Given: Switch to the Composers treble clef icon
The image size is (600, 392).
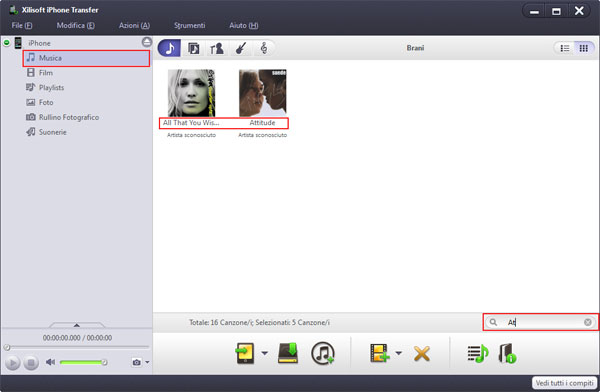Looking at the screenshot, I should click(264, 48).
